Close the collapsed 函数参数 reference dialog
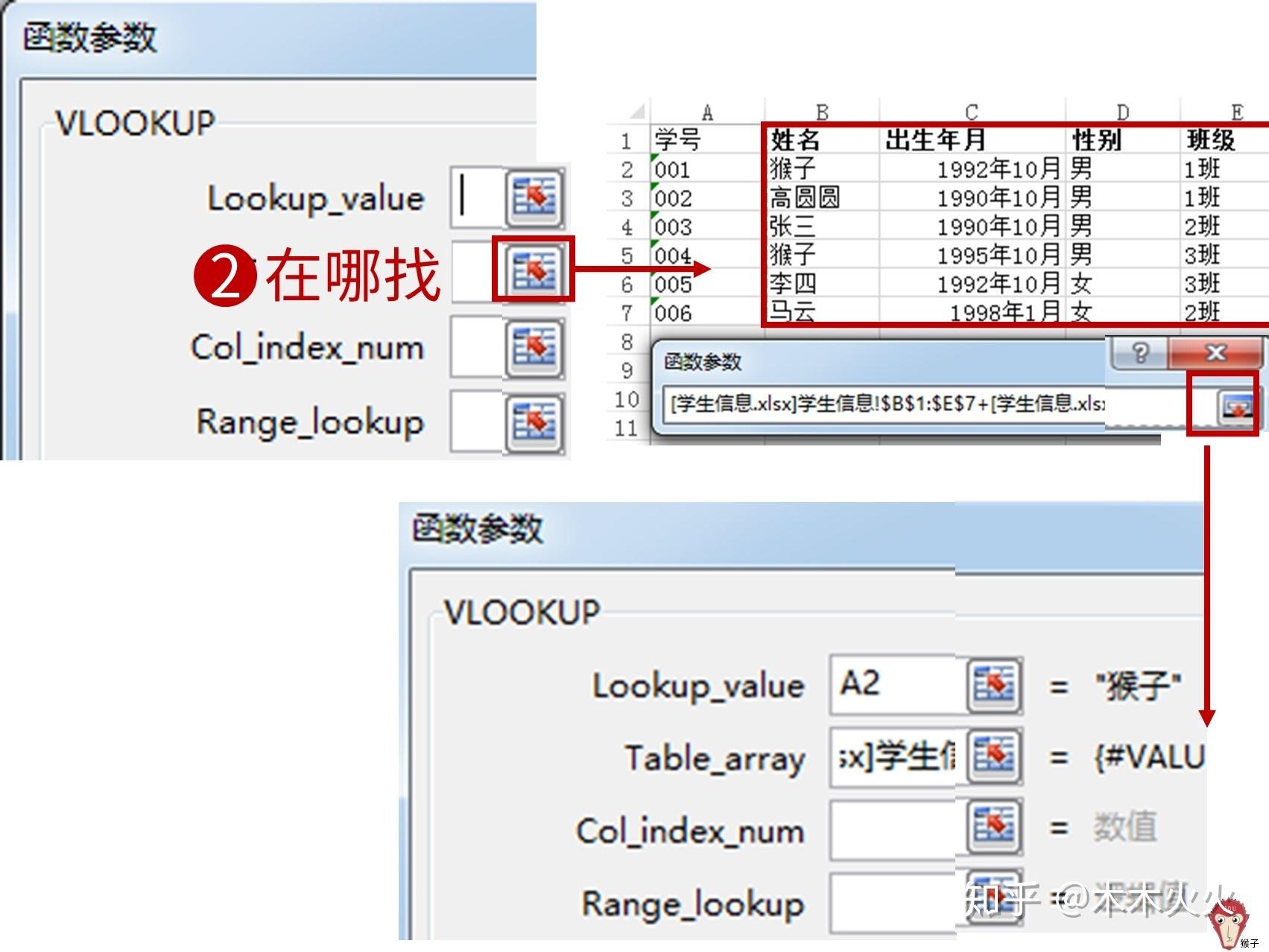Screen dimensions: 1269x952 (1215, 352)
